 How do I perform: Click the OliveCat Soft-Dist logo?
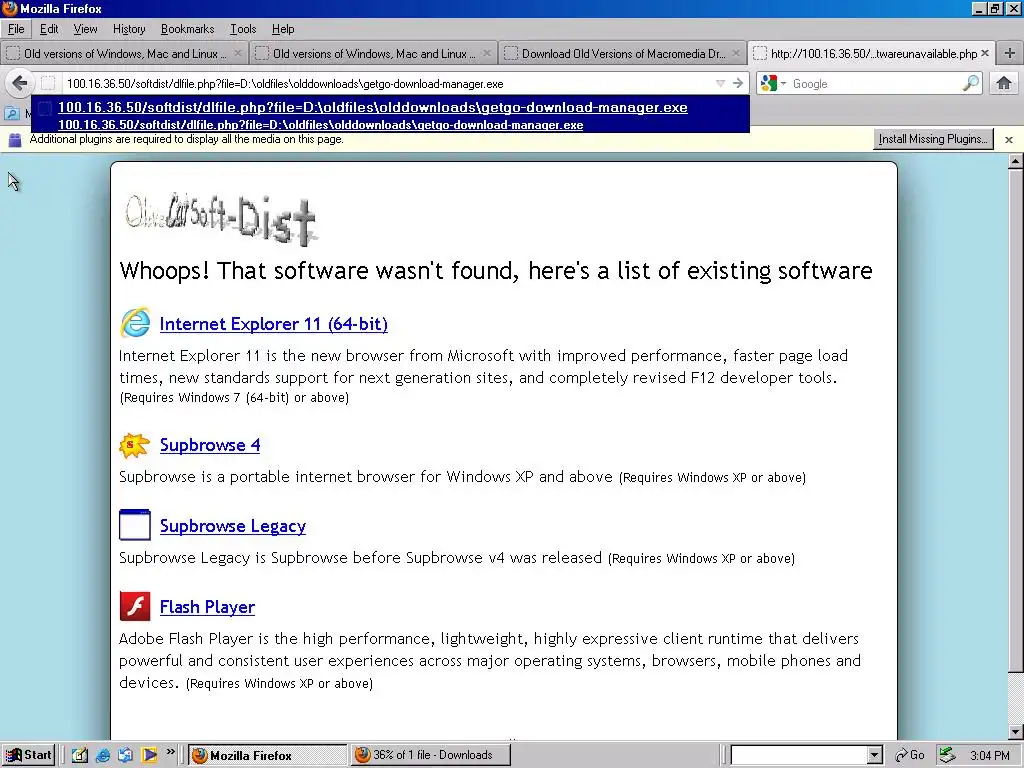(221, 219)
